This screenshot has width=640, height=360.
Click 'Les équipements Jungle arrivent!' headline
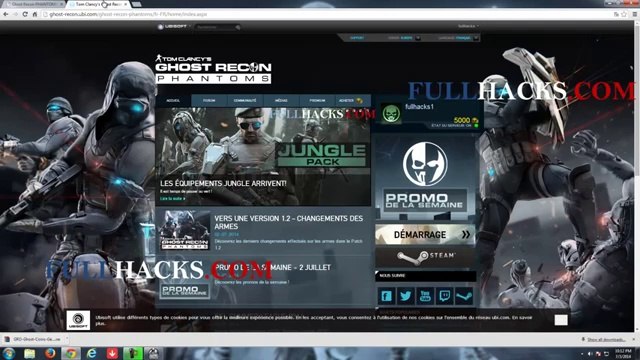223,184
